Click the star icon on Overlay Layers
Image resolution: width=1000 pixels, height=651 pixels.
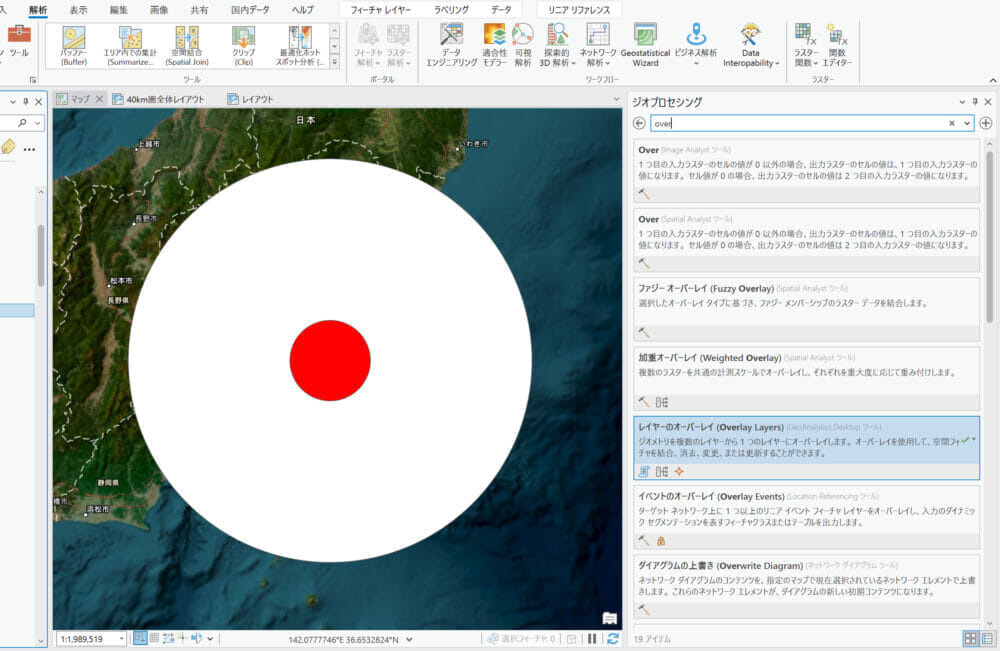[679, 472]
